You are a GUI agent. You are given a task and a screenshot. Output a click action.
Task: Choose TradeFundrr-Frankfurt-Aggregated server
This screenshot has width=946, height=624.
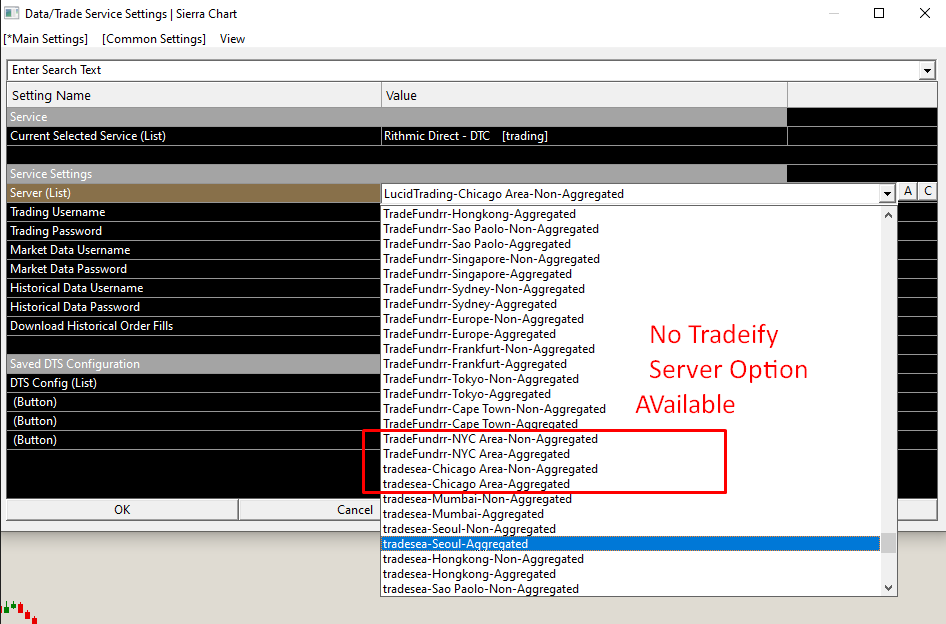631,364
